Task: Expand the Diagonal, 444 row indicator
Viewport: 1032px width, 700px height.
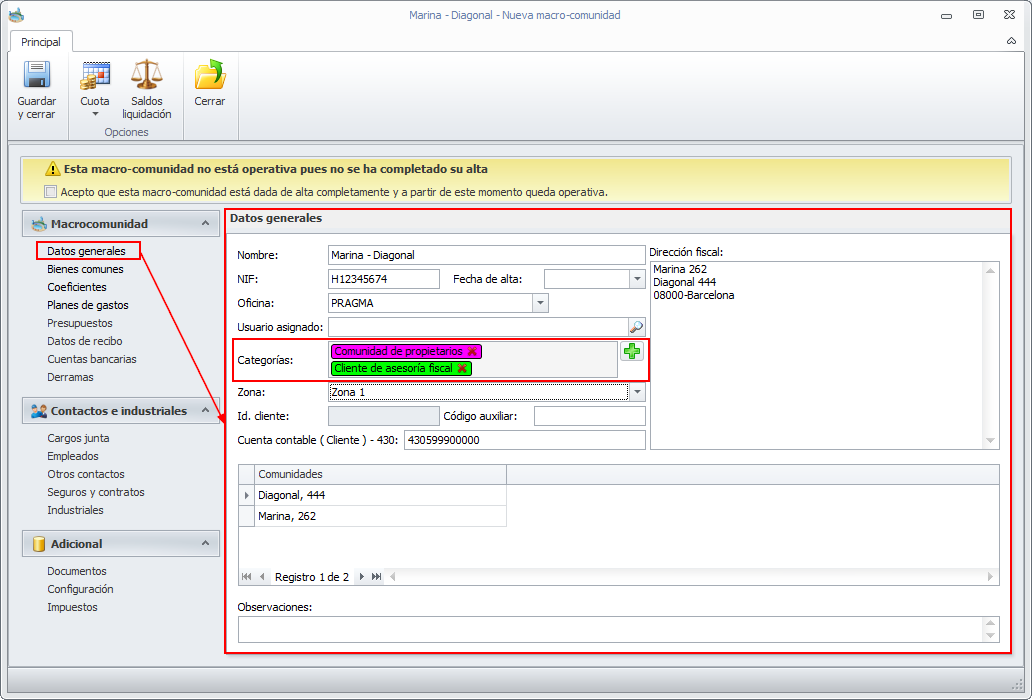Action: tap(247, 495)
